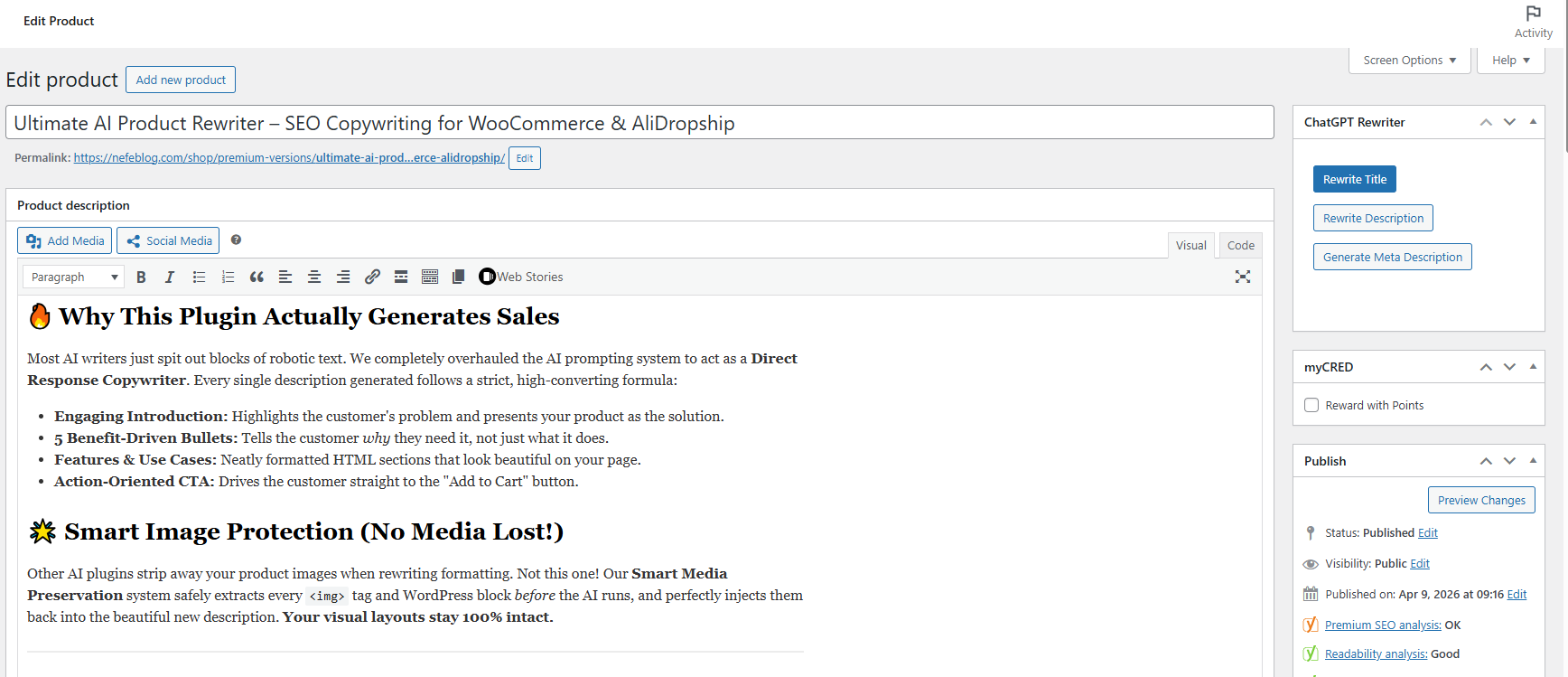
Task: Click the product title input field
Action: [x=639, y=123]
